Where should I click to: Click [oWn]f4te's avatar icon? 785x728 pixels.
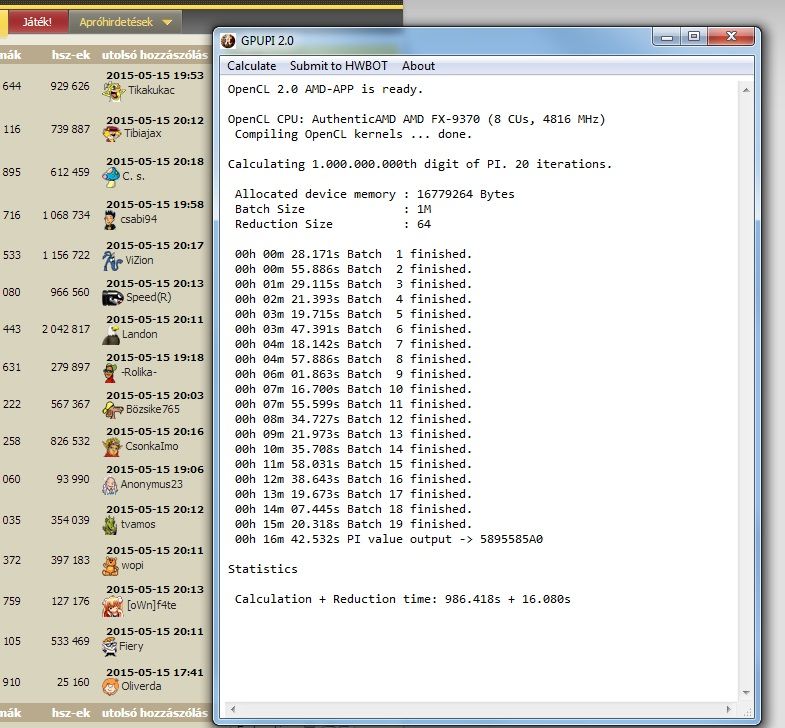point(113,606)
